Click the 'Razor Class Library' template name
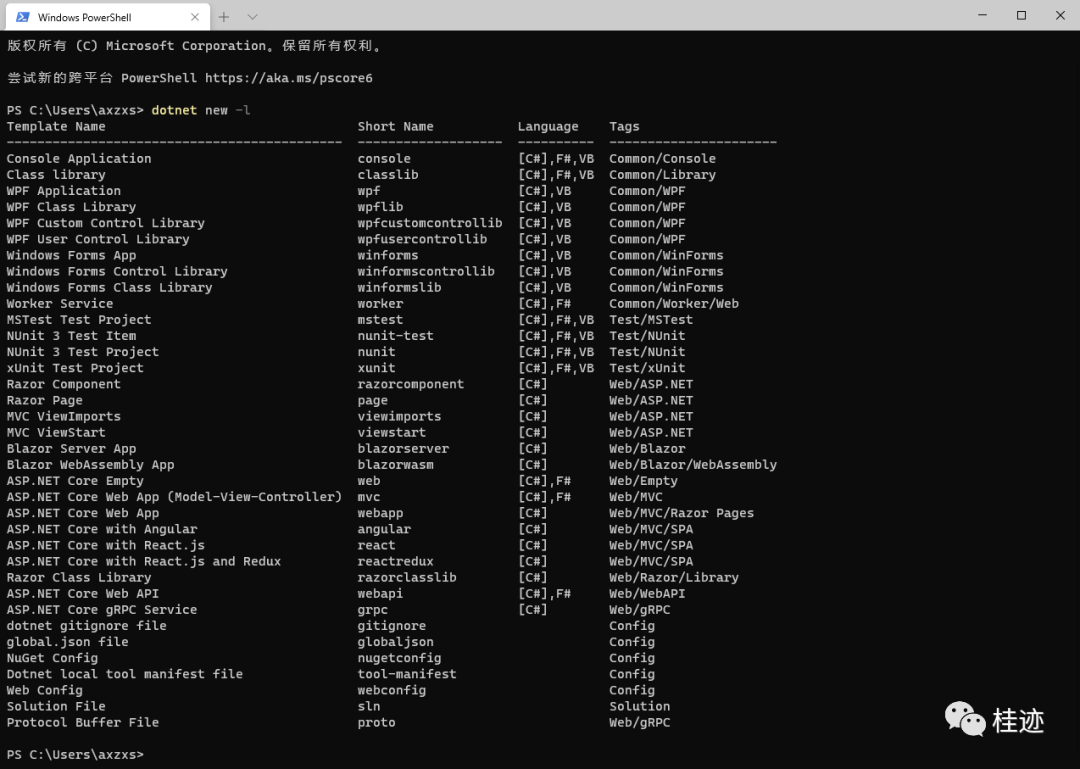This screenshot has height=769, width=1080. pyautogui.click(x=79, y=577)
